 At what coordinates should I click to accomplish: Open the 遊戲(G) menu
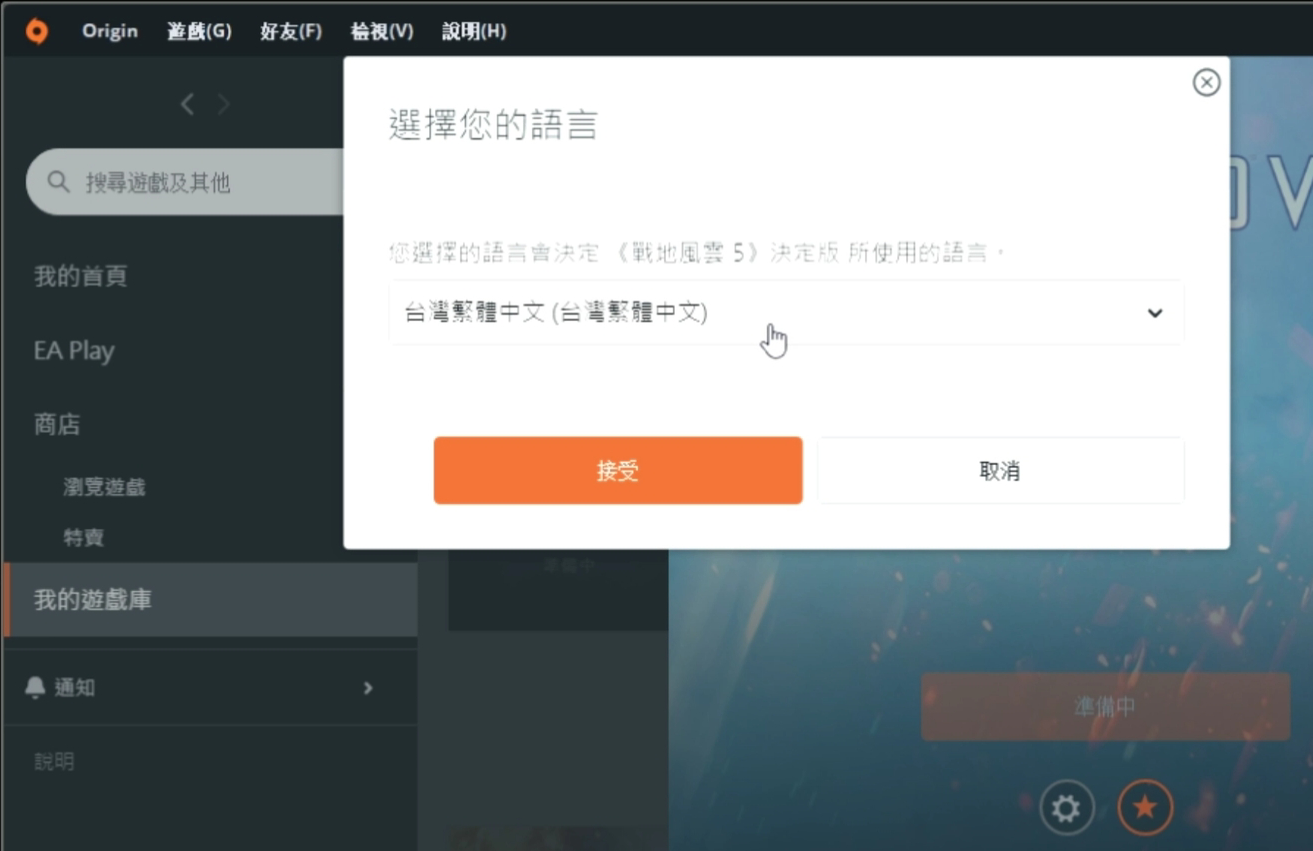click(199, 31)
